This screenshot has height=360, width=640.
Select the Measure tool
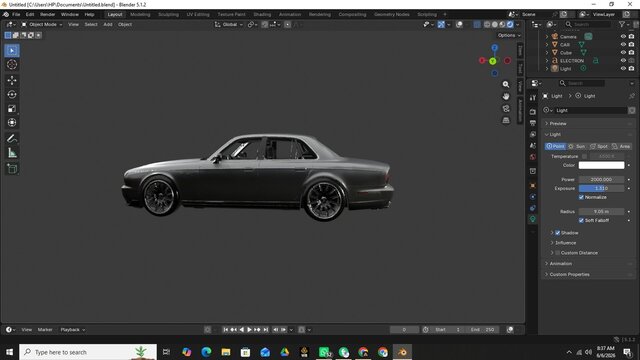12,153
